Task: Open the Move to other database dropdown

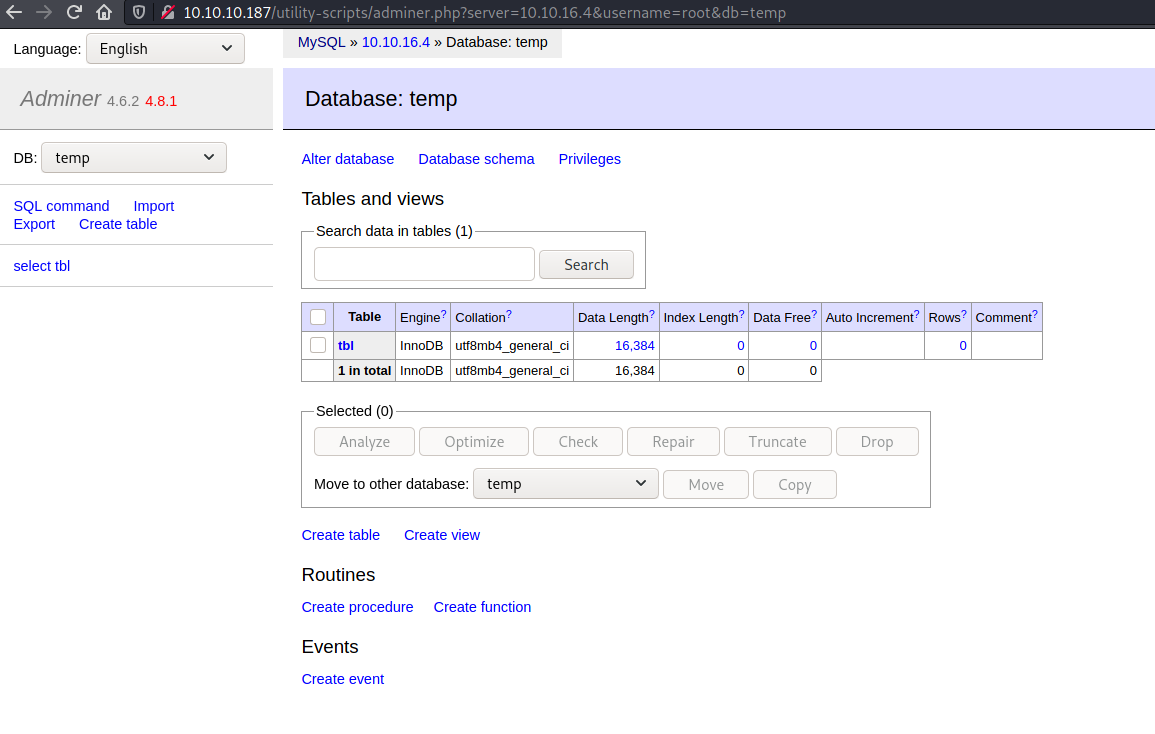Action: coord(565,484)
